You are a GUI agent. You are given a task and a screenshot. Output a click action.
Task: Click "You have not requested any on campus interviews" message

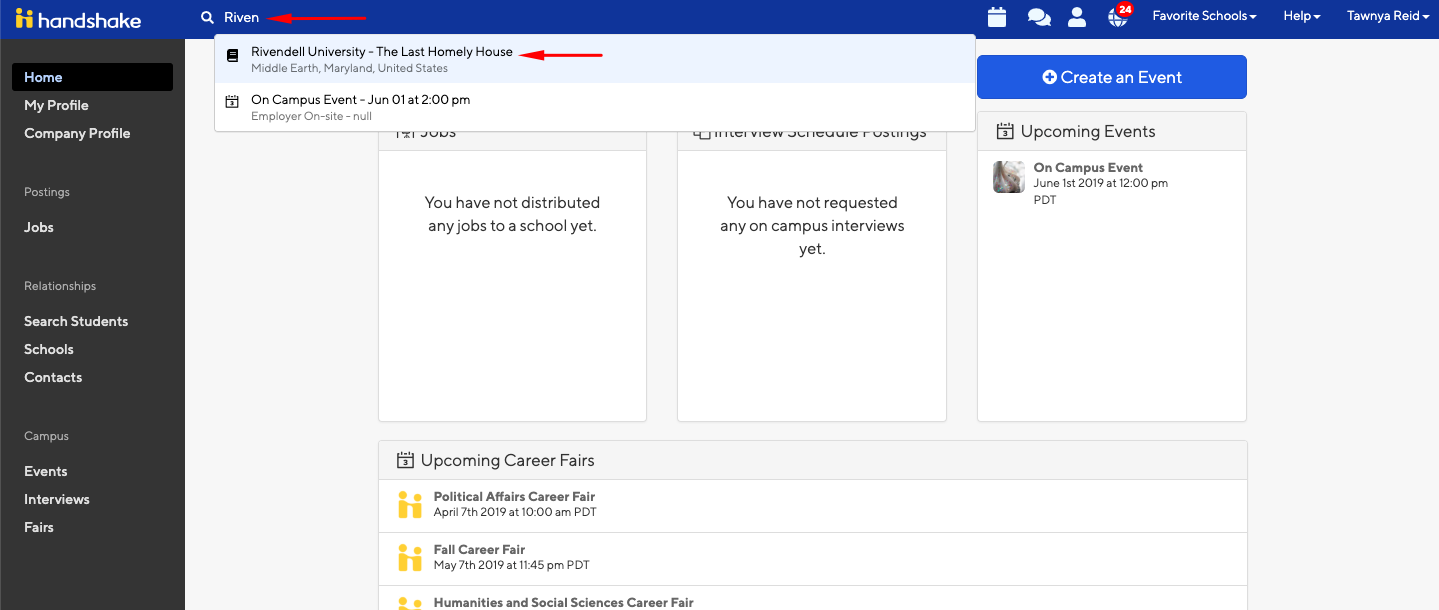tap(812, 226)
